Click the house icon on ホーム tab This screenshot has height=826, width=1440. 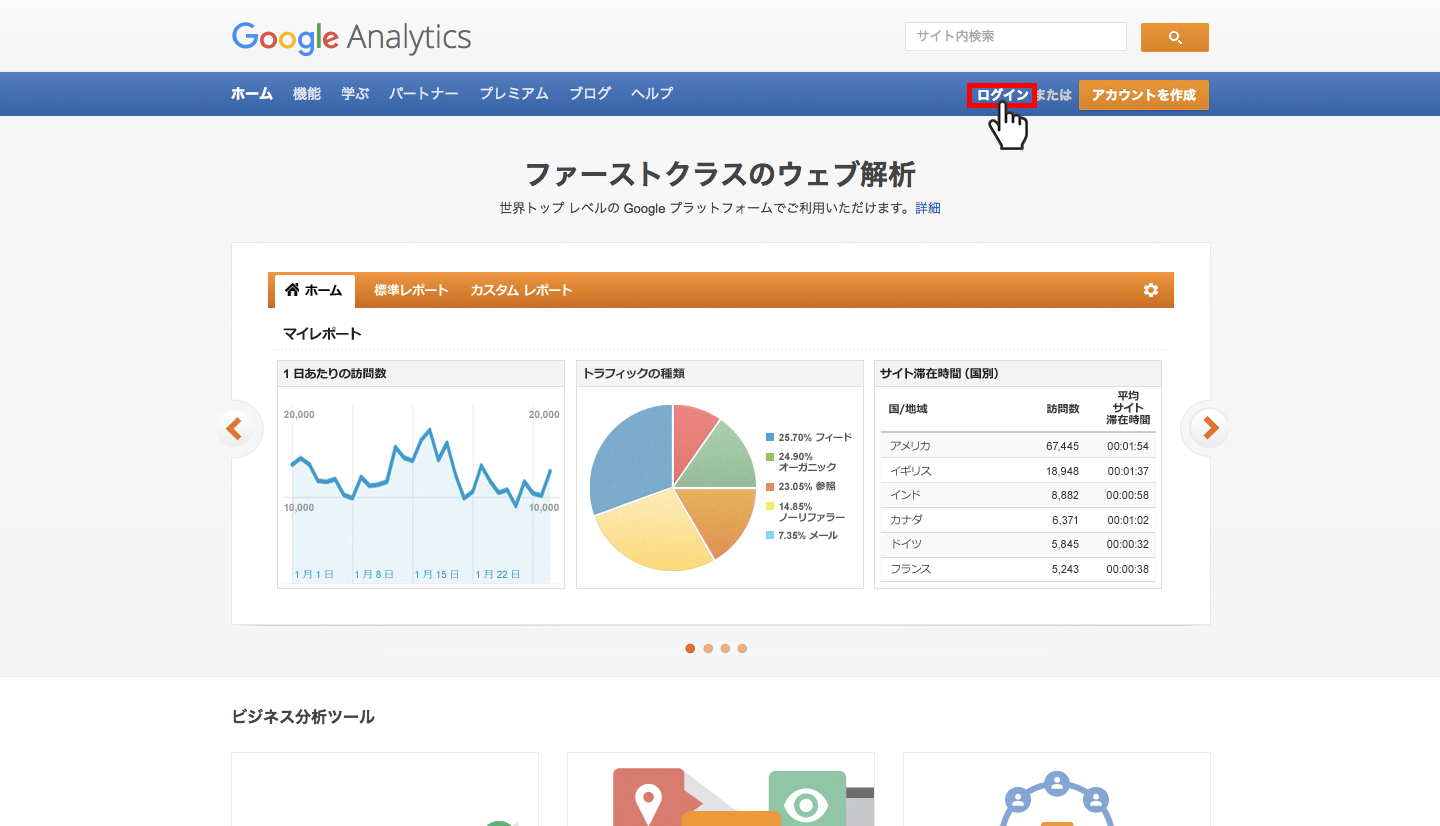[292, 290]
